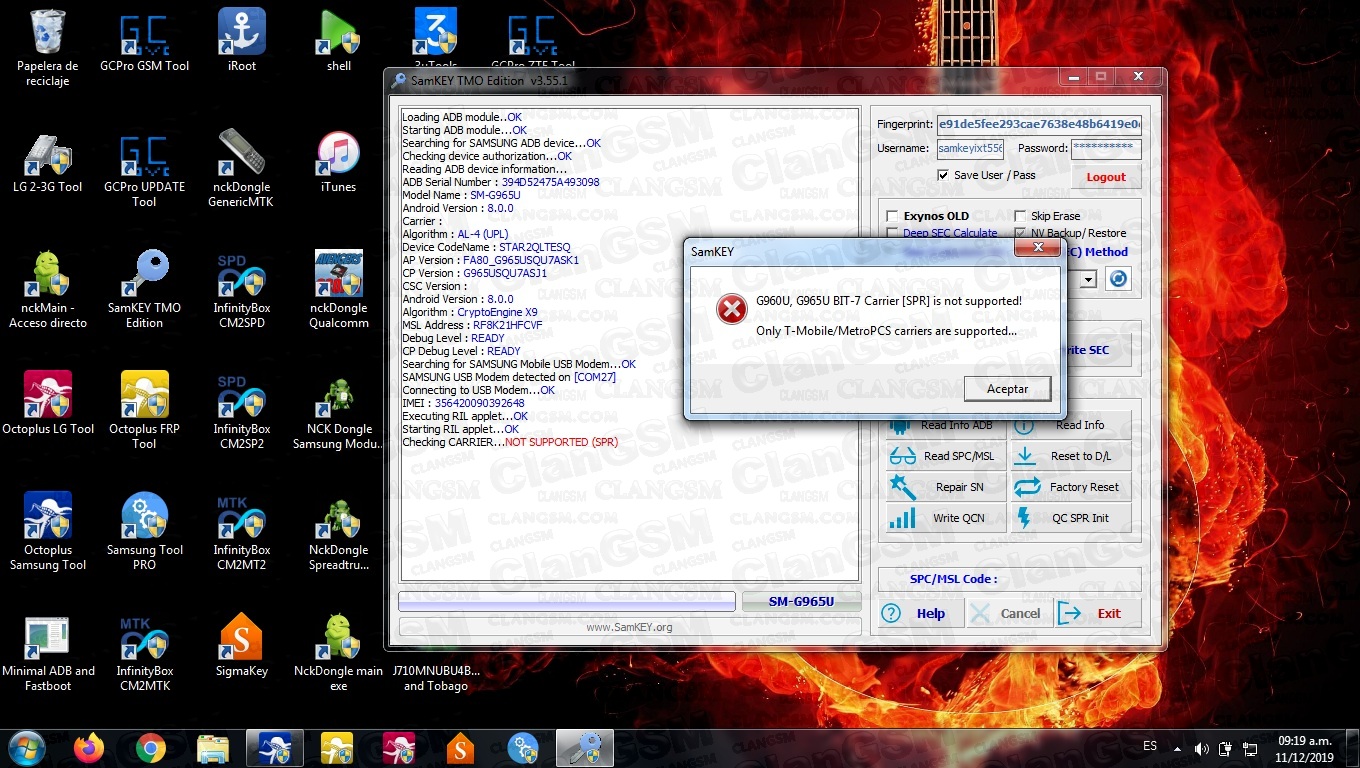Toggle the Deep SEC Calculate checkbox
Viewport: 1360px width, 768px height.
(892, 233)
